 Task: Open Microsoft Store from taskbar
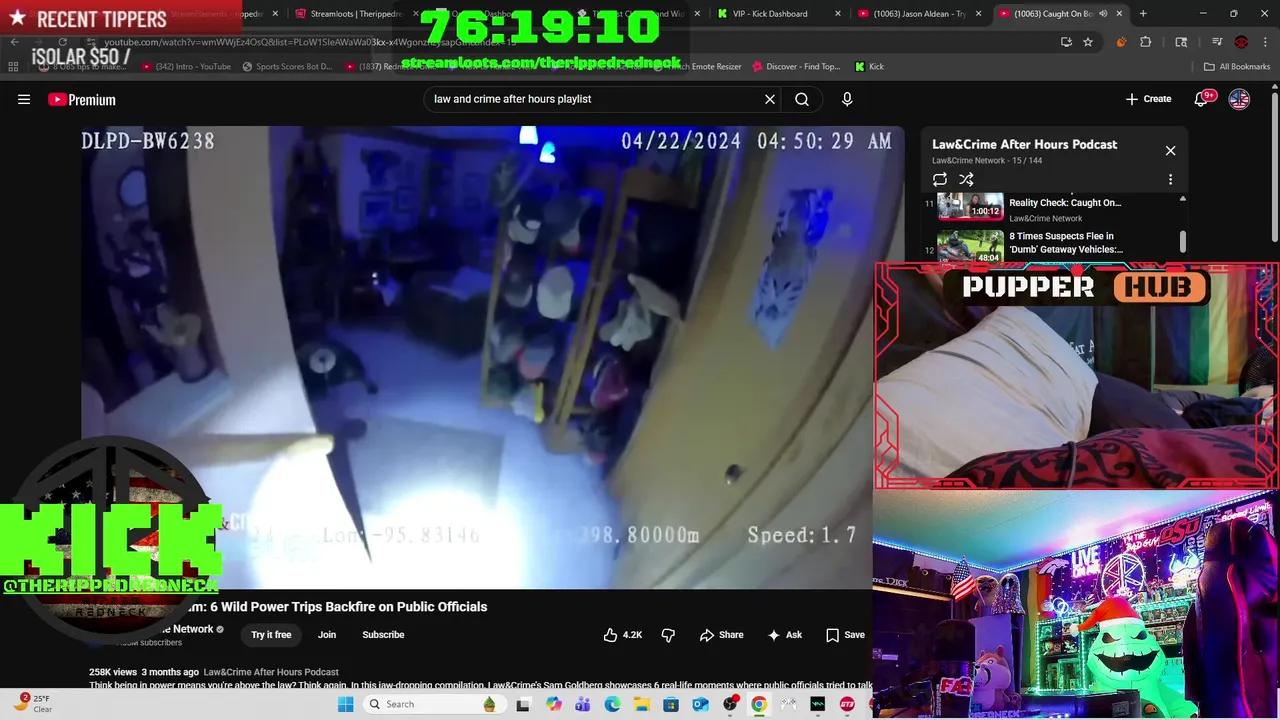pos(671,704)
